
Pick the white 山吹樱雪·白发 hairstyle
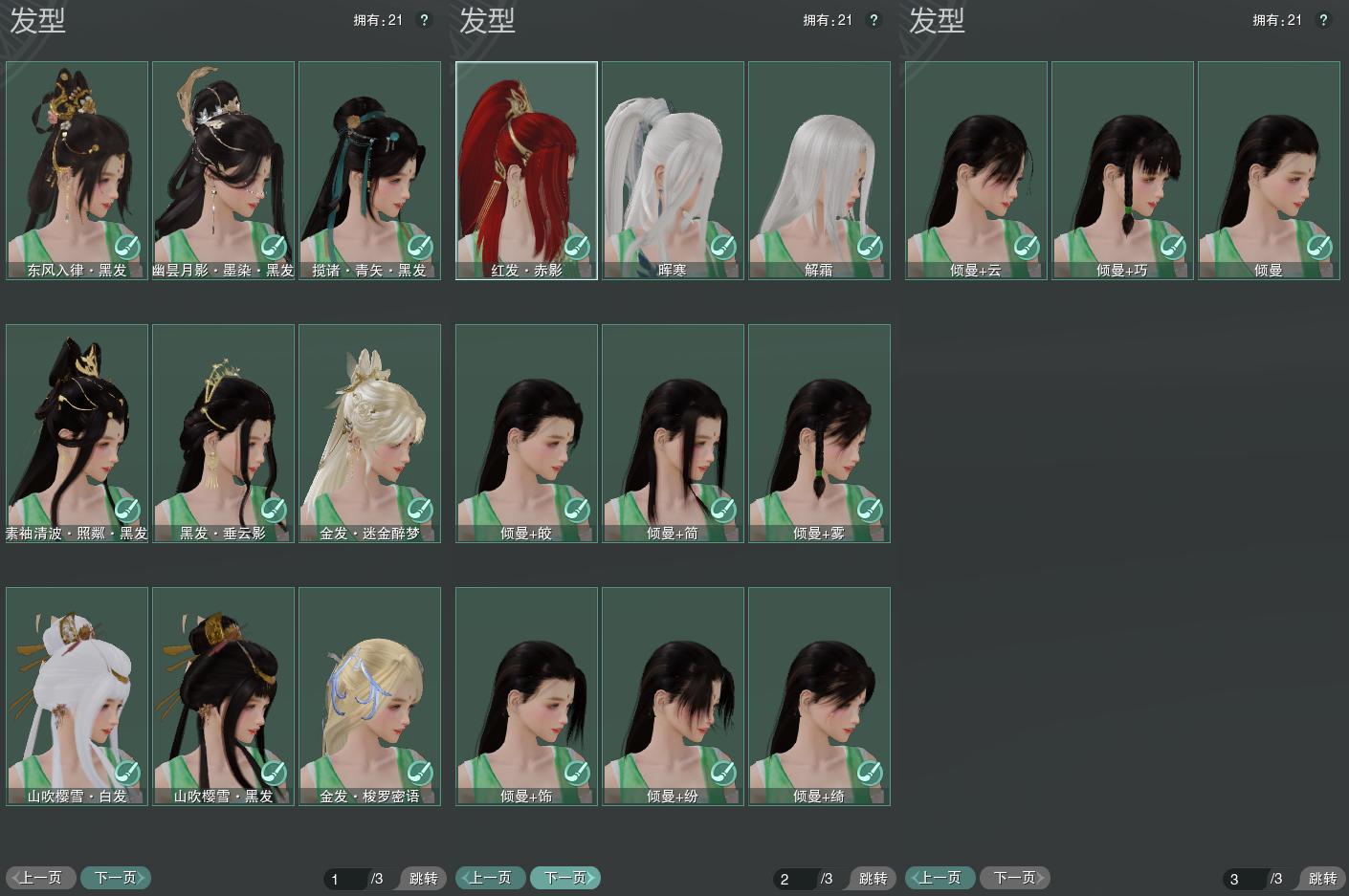pos(77,697)
